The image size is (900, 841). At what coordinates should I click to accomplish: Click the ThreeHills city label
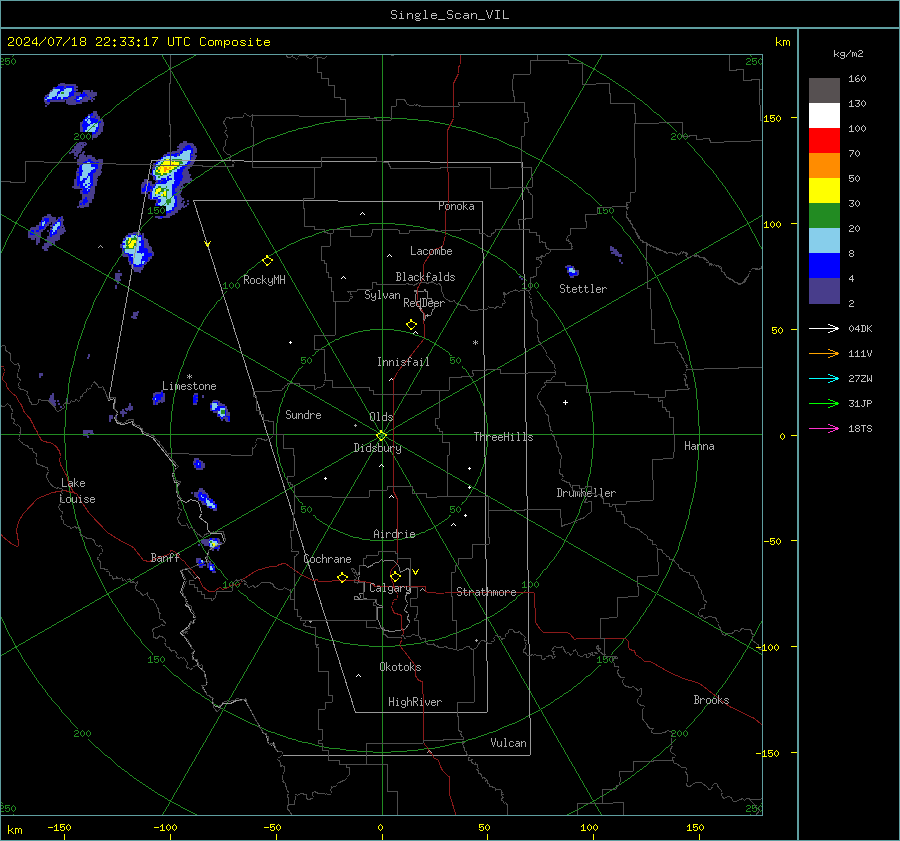[503, 437]
